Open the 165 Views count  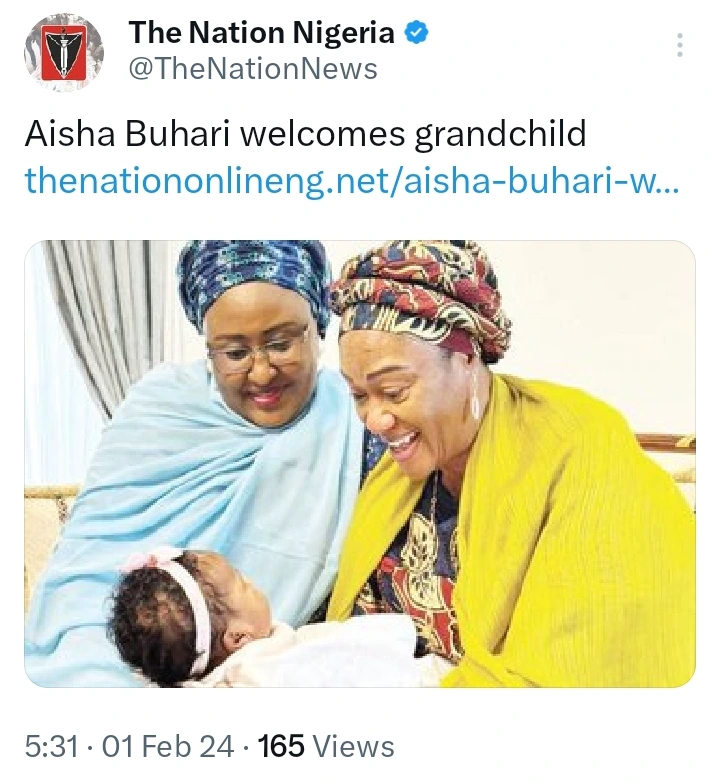click(326, 747)
